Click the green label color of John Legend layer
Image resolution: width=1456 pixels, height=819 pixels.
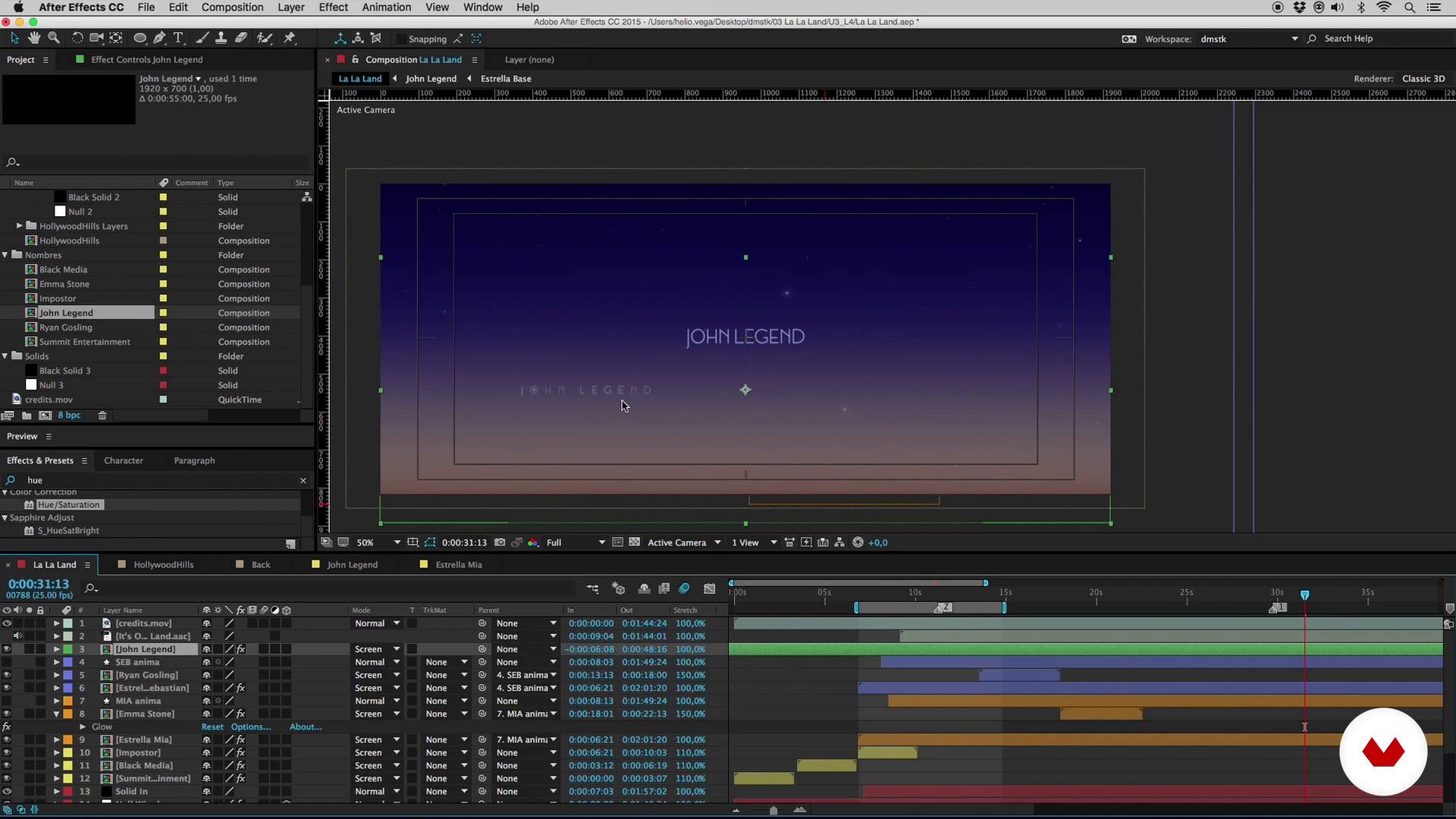(x=68, y=649)
